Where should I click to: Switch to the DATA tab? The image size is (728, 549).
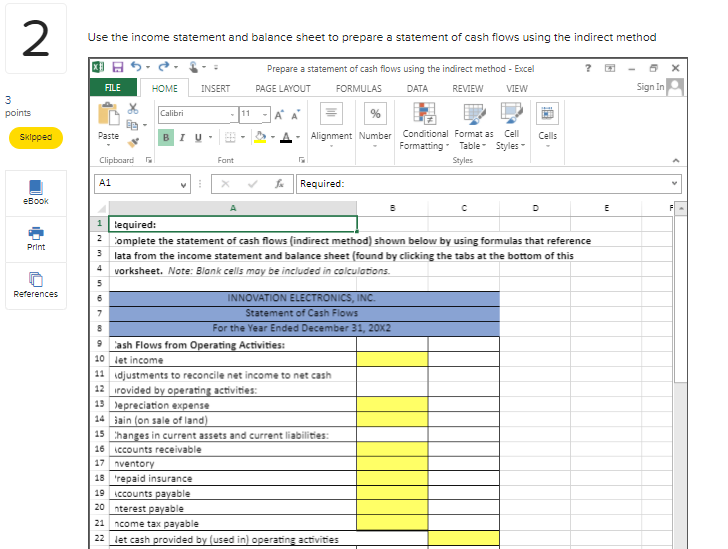pyautogui.click(x=417, y=88)
